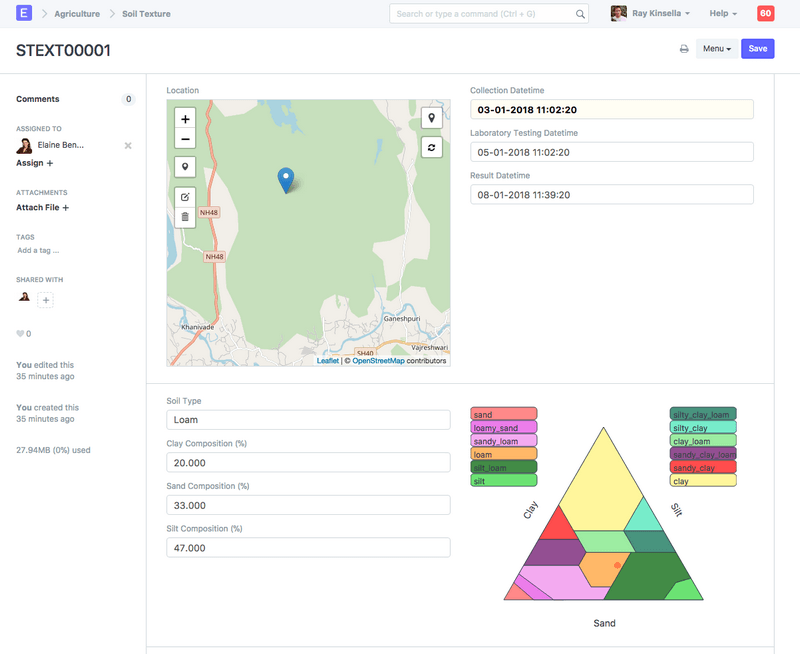Click the print icon beside Menu
Image resolution: width=800 pixels, height=654 pixels.
(x=684, y=49)
